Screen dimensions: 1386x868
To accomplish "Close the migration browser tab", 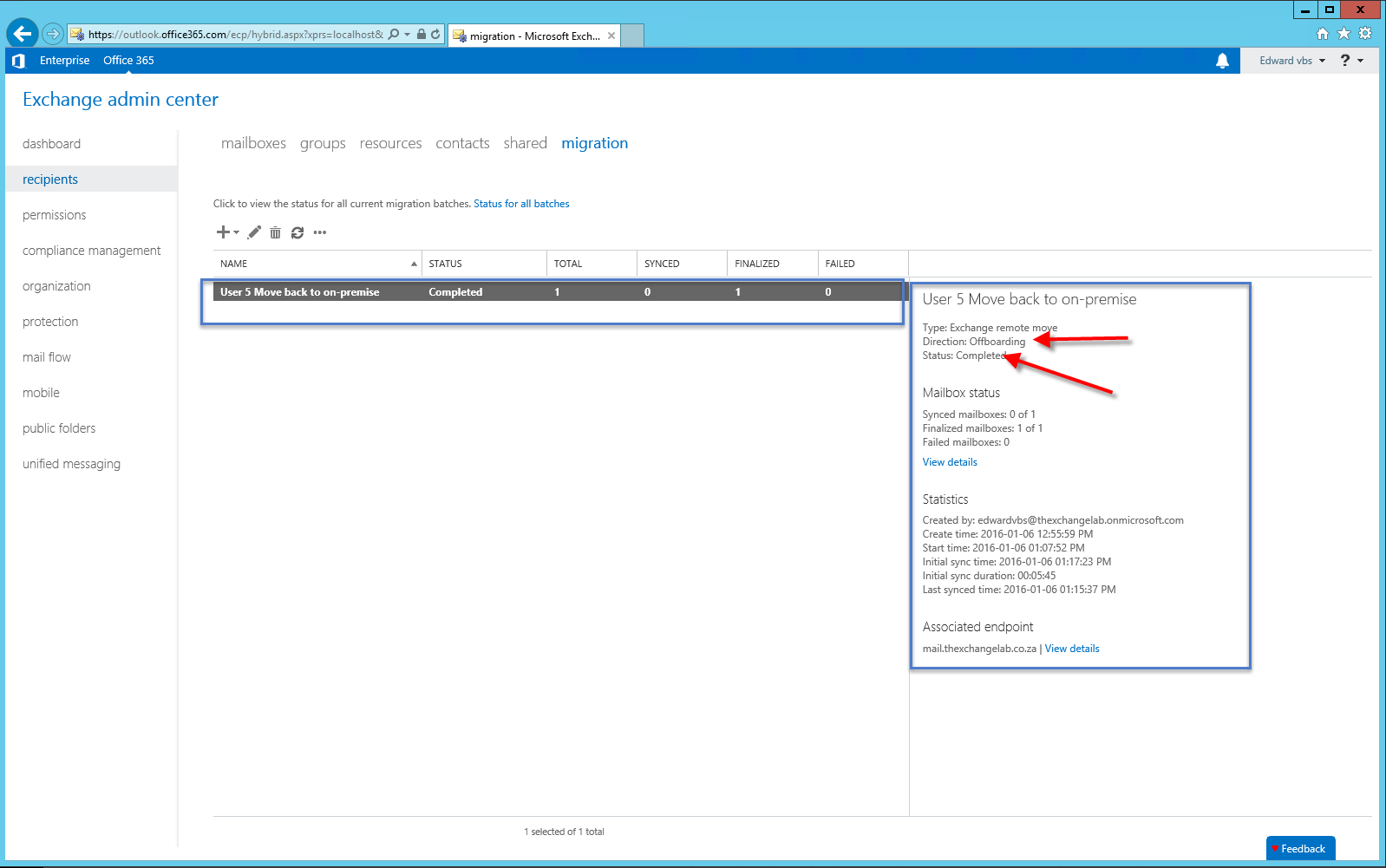I will pos(611,36).
